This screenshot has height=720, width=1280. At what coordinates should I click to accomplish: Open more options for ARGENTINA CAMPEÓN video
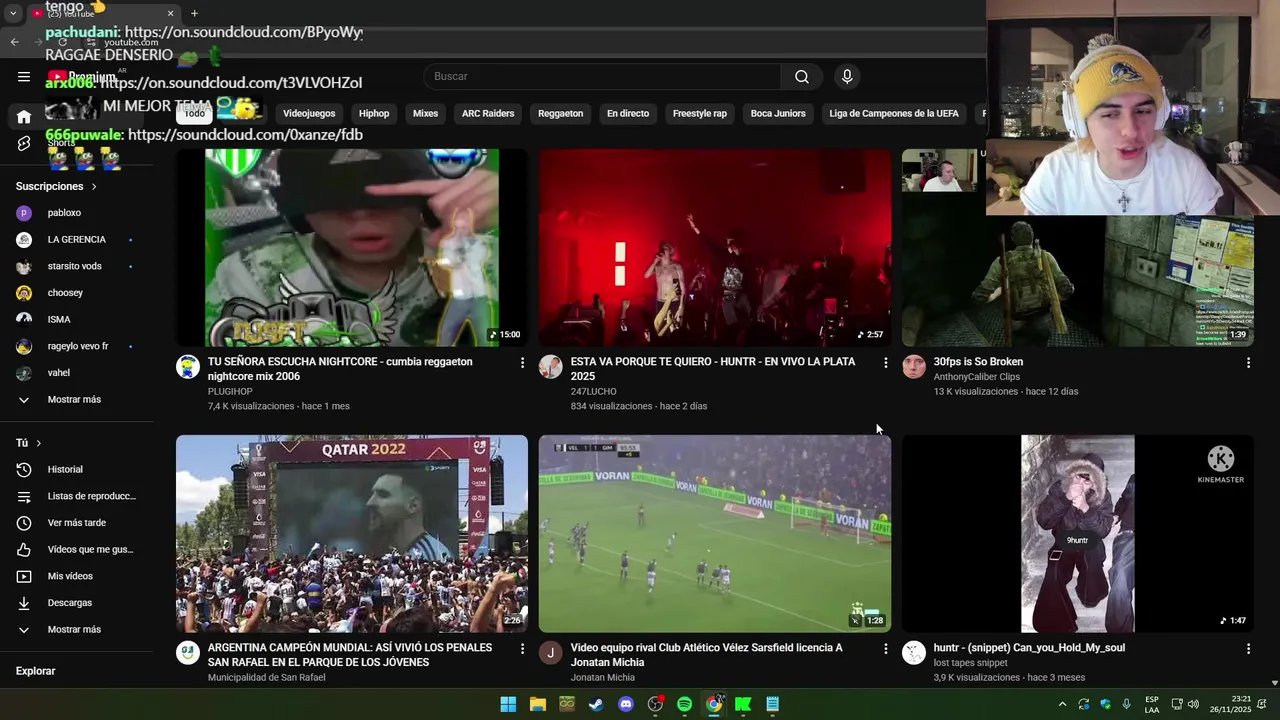(x=522, y=649)
